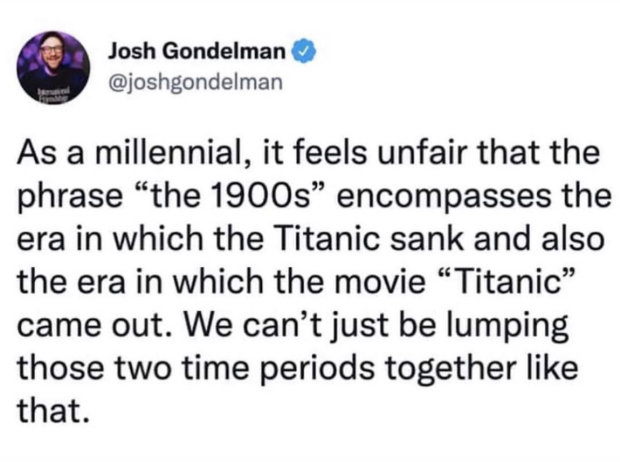Open Josh Gondelman's round profile avatar

(x=53, y=68)
